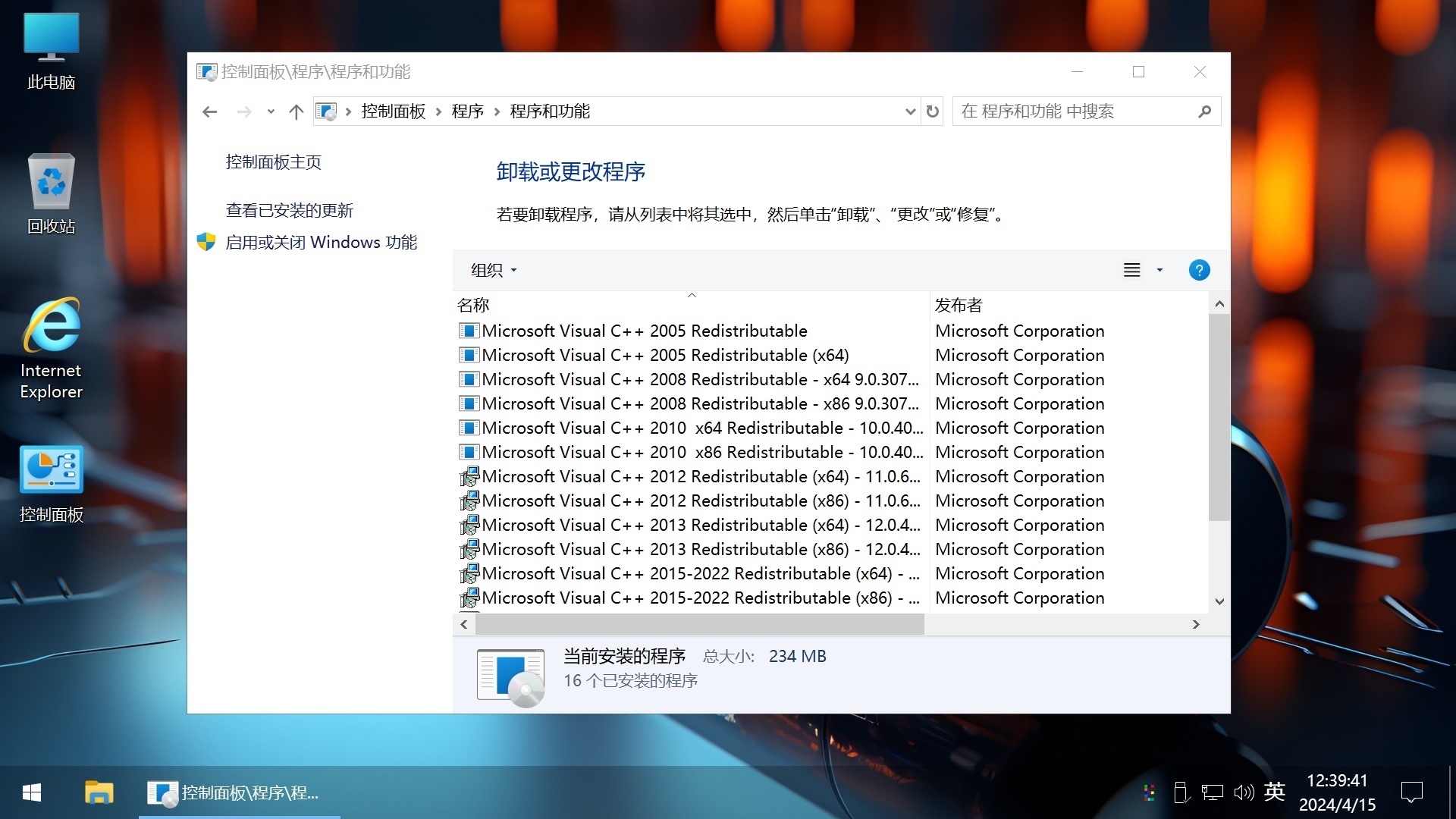Viewport: 1456px width, 819px height.
Task: Open the help question mark icon
Action: point(1198,270)
